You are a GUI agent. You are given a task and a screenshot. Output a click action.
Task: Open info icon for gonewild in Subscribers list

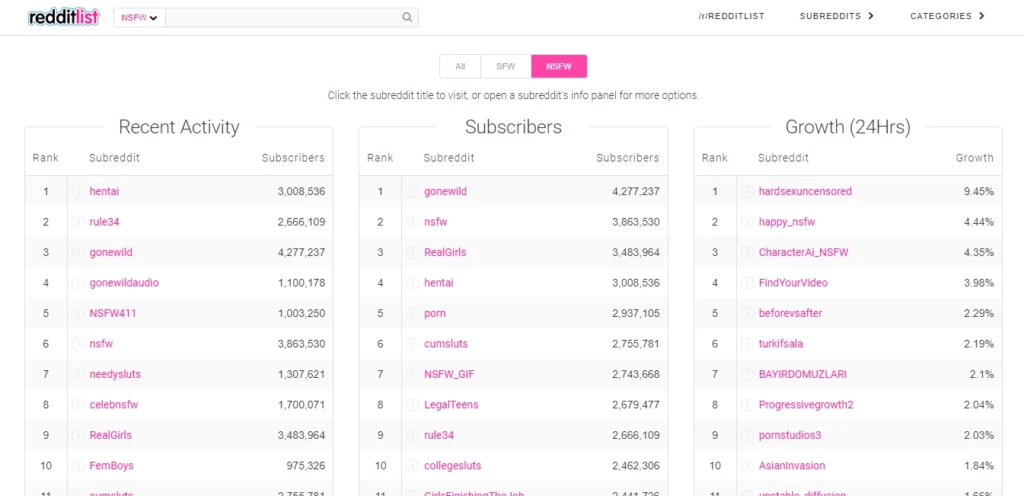413,191
